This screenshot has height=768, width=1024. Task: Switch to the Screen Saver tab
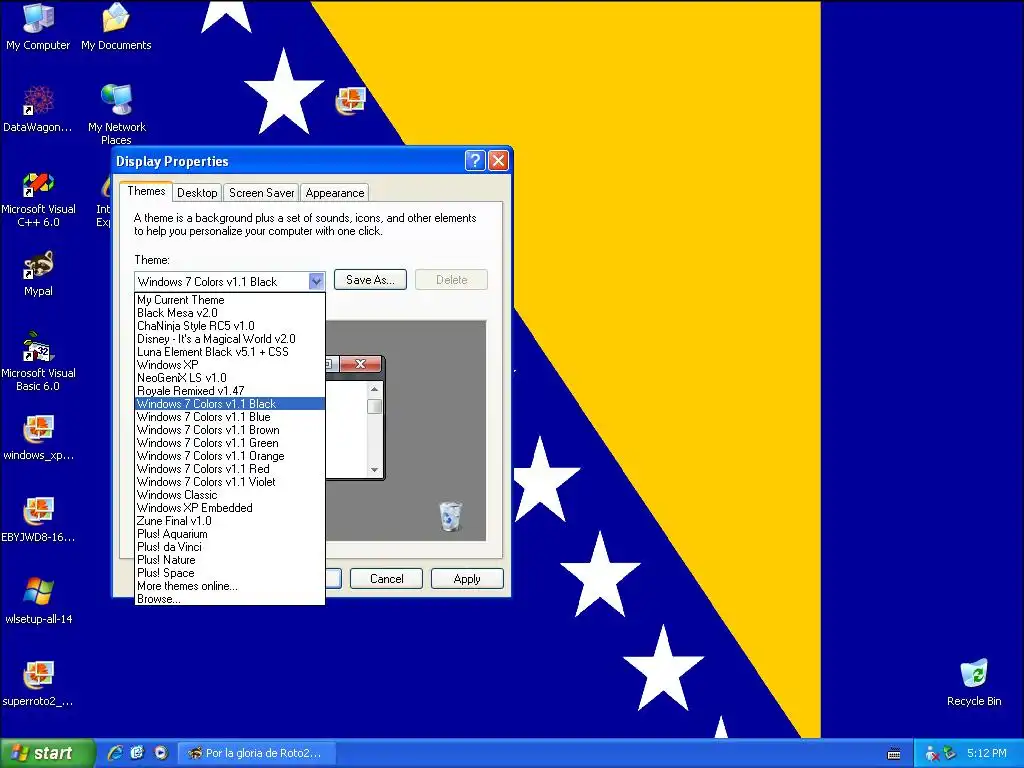261,193
